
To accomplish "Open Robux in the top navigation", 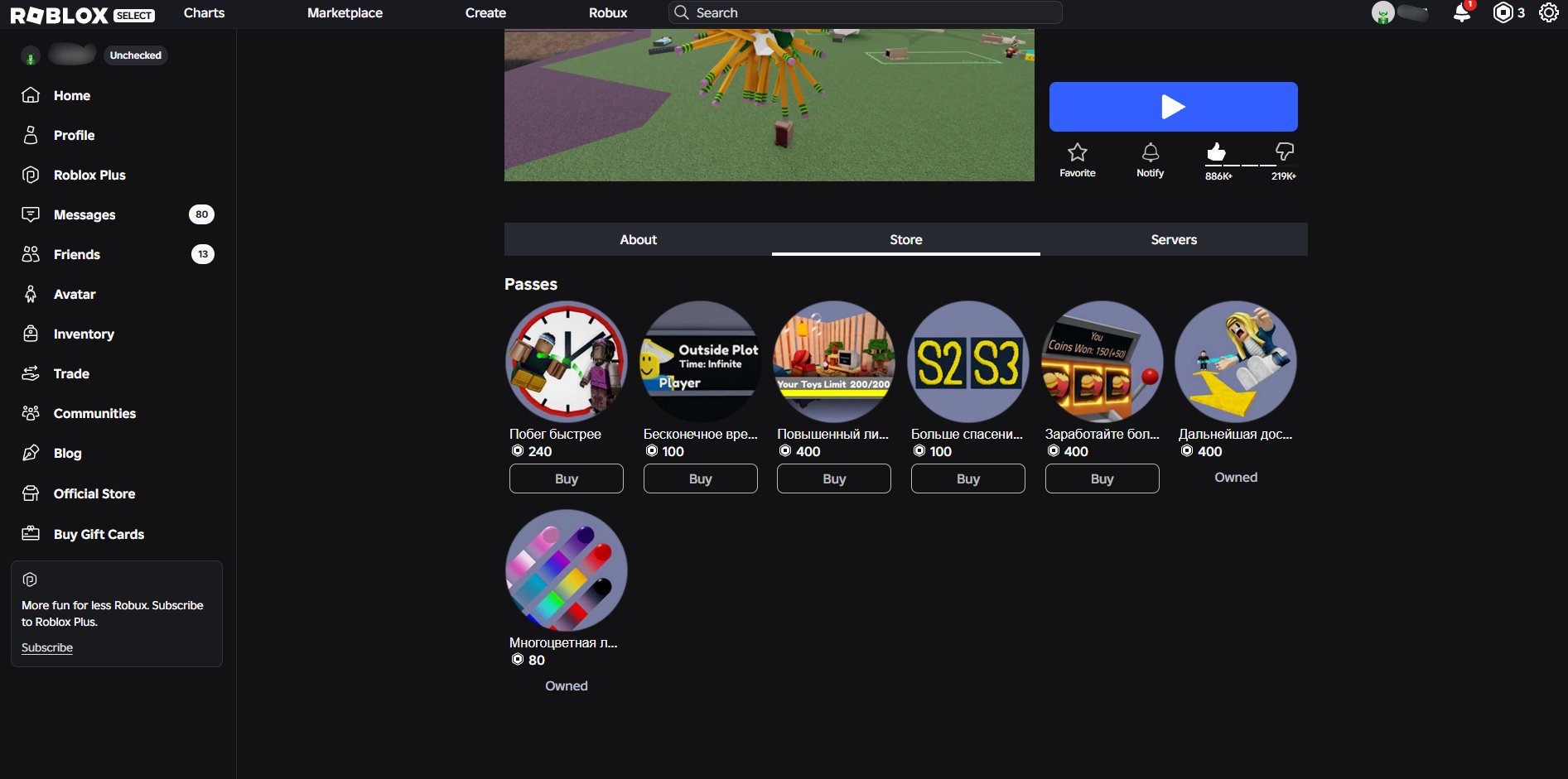I will tap(608, 12).
